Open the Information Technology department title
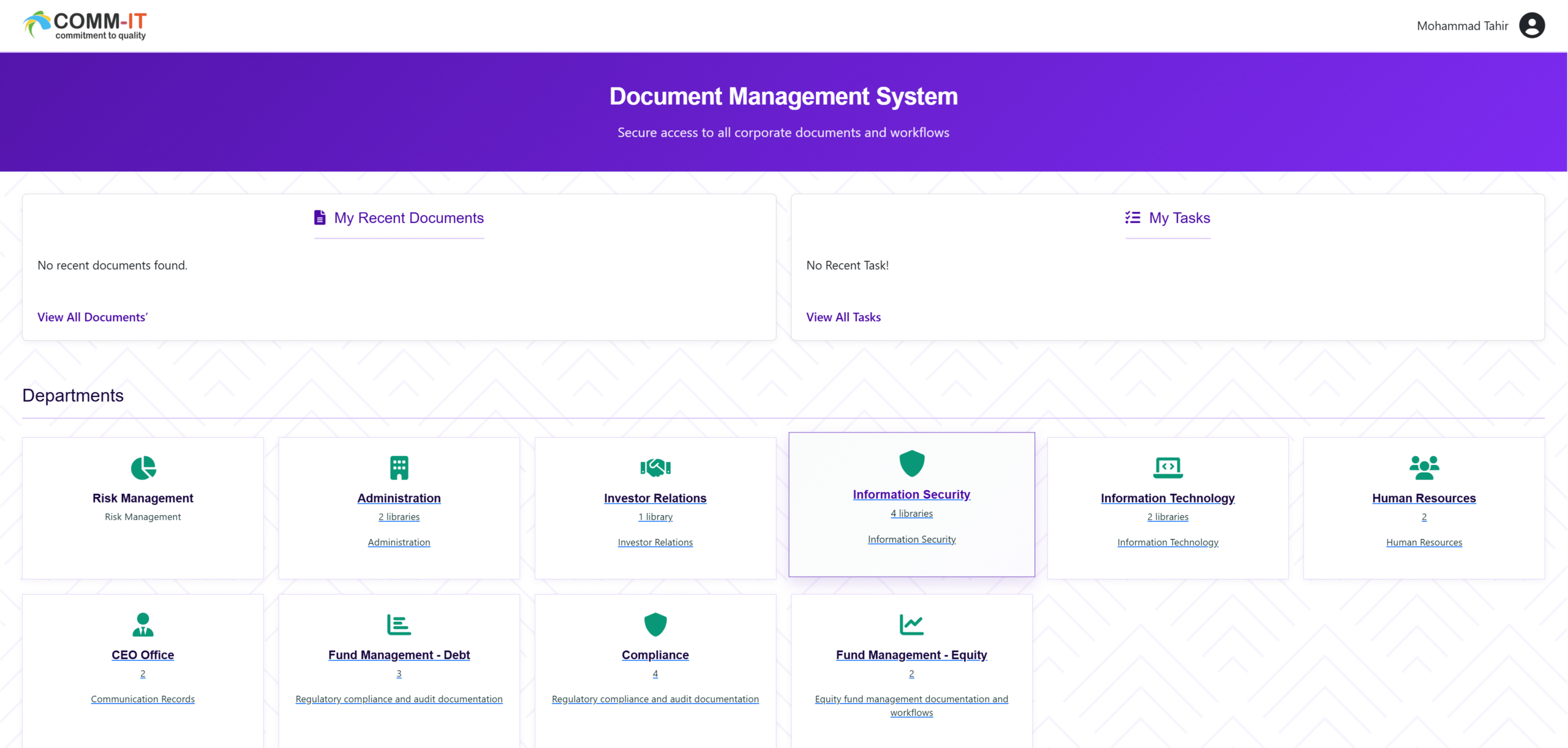The height and width of the screenshot is (748, 1568). pyautogui.click(x=1167, y=498)
